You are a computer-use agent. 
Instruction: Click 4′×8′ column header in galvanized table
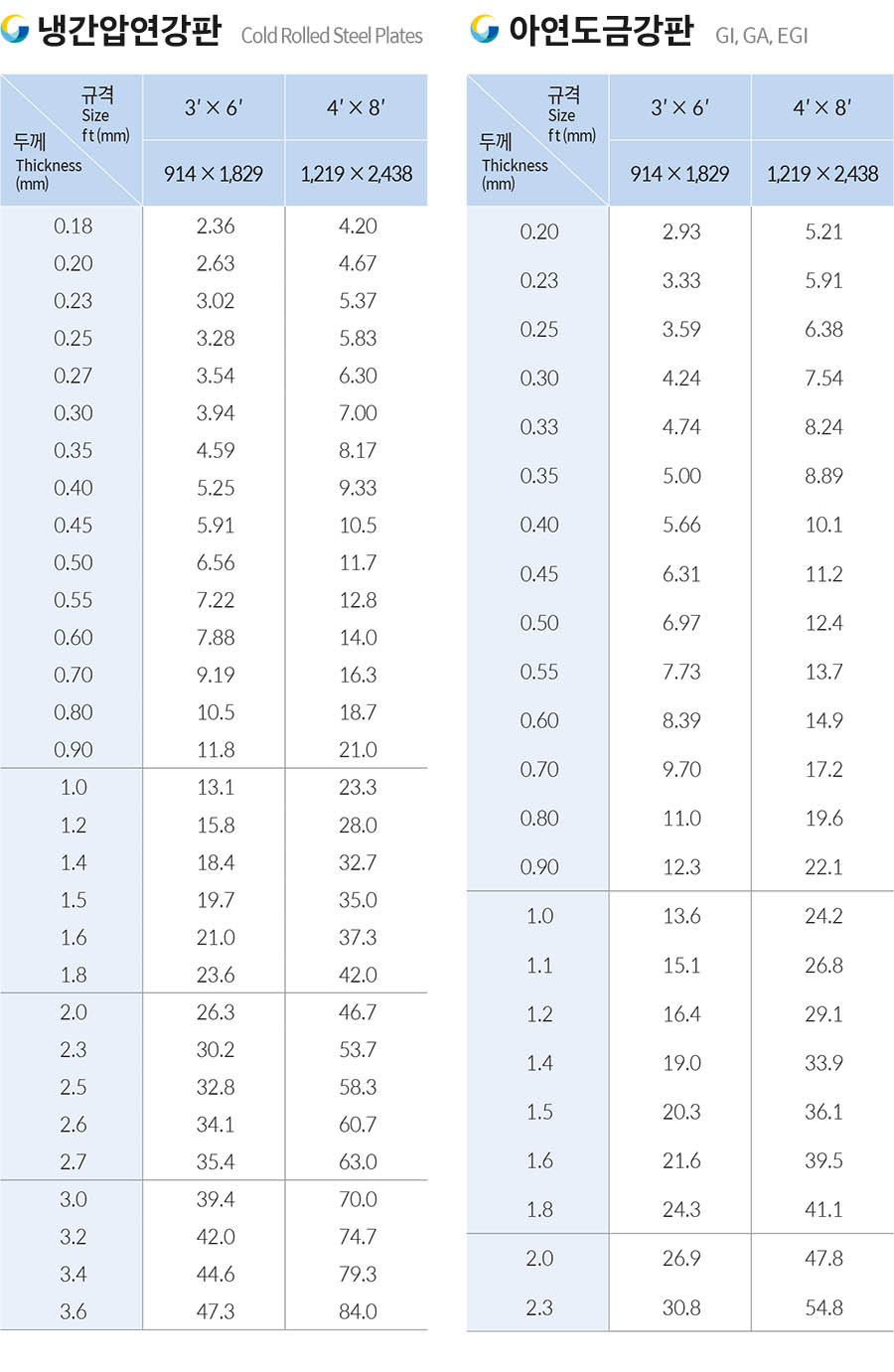tap(821, 107)
